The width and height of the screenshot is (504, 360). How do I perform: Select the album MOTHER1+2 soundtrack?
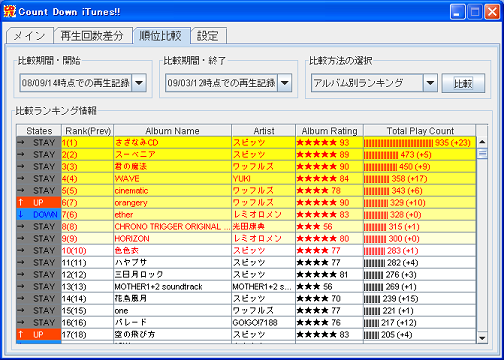tap(172, 287)
